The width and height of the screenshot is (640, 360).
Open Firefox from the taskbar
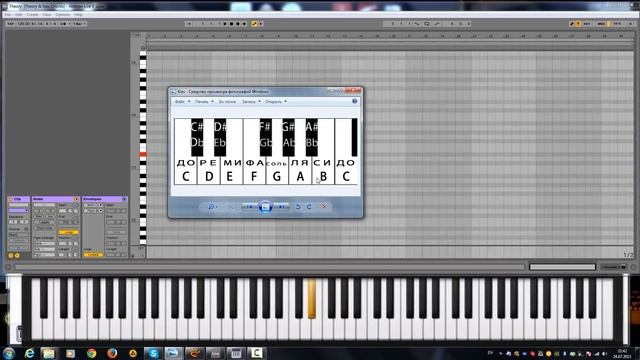(112, 353)
